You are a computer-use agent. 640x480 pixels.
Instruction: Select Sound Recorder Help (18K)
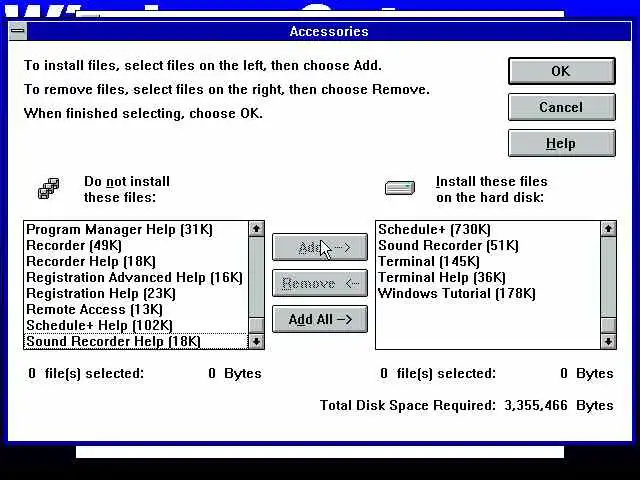pos(136,341)
